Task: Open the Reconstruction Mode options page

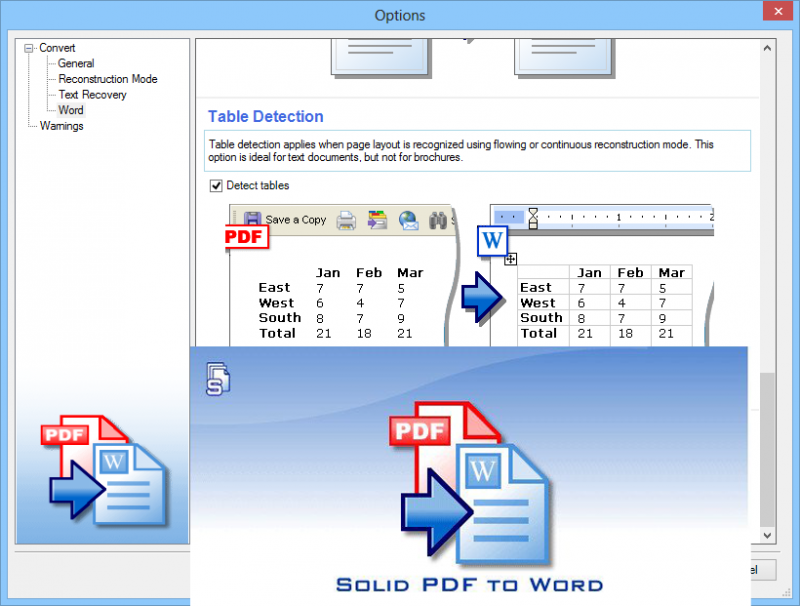Action: click(108, 79)
